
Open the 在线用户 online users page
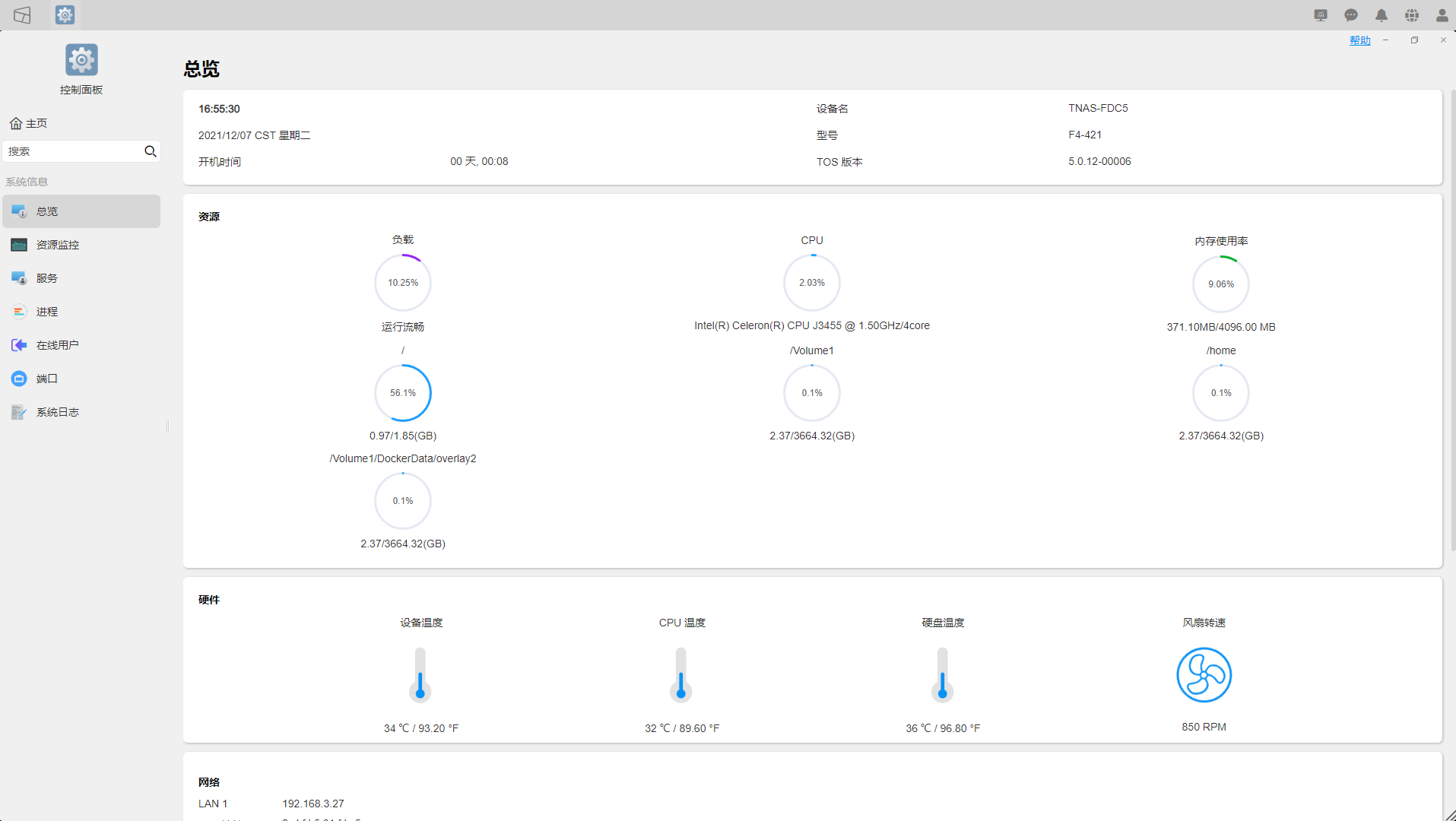(x=57, y=345)
